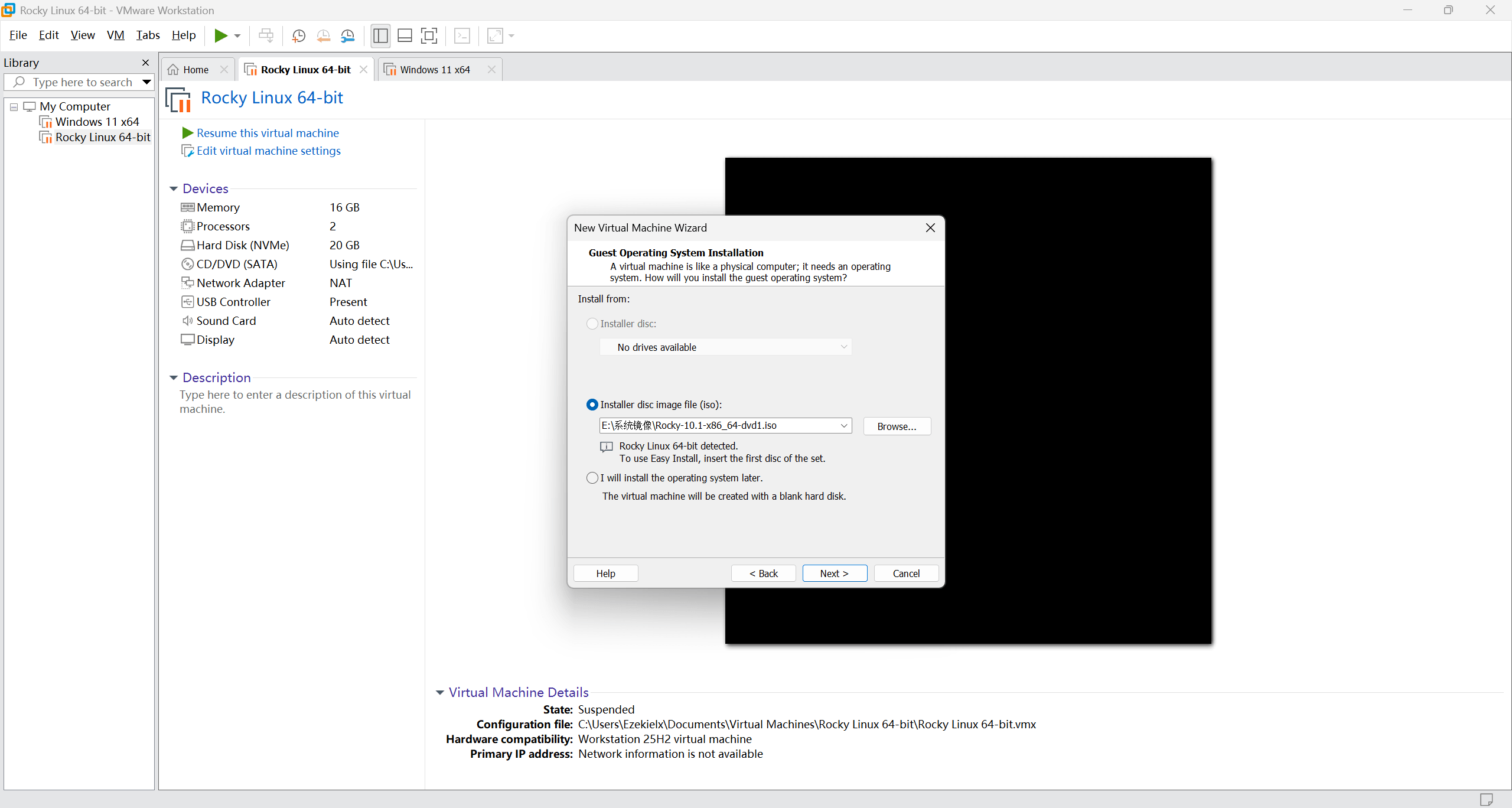Click Next in the wizard

point(835,574)
